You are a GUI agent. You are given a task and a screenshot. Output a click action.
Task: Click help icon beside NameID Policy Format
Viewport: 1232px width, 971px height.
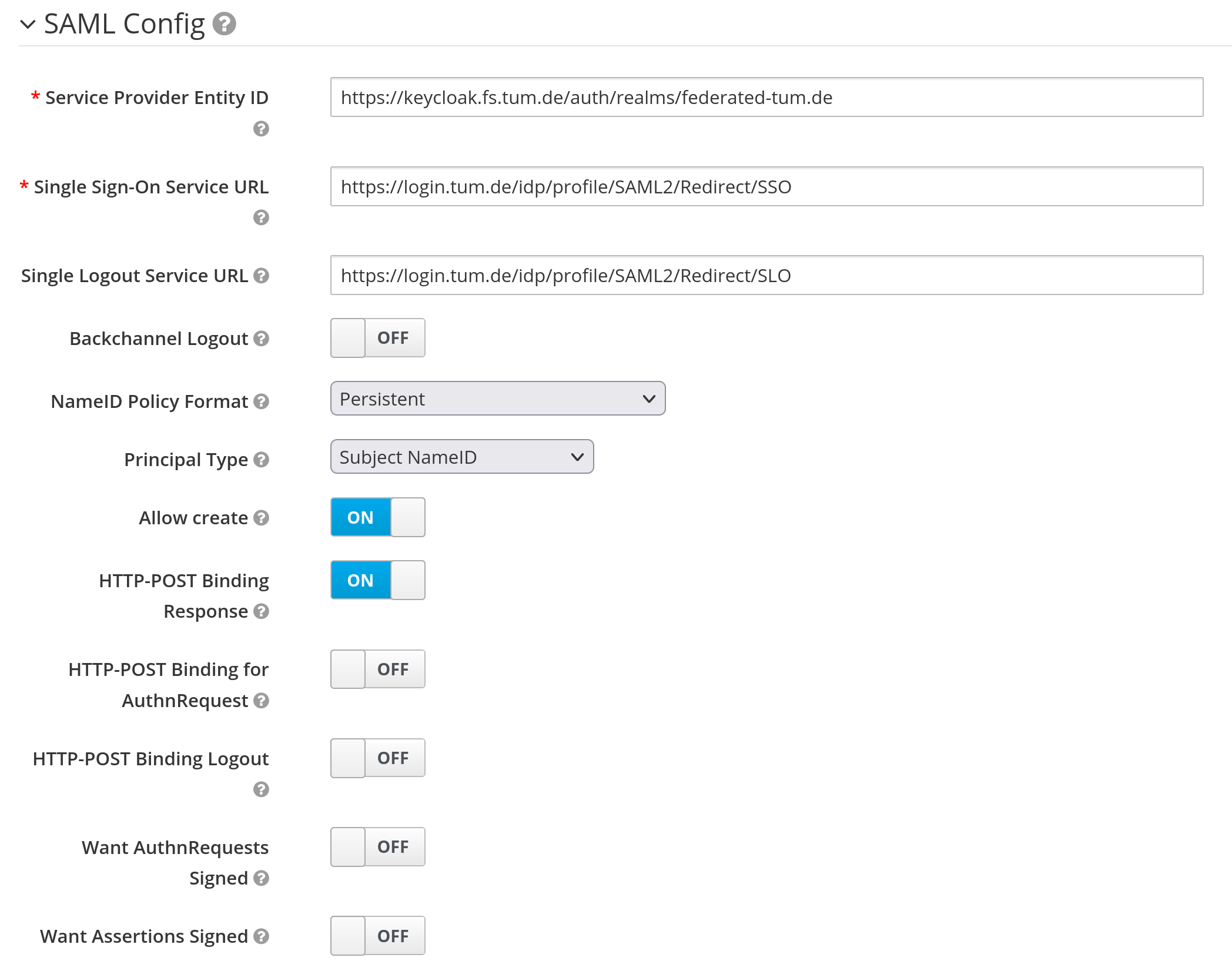pos(261,401)
